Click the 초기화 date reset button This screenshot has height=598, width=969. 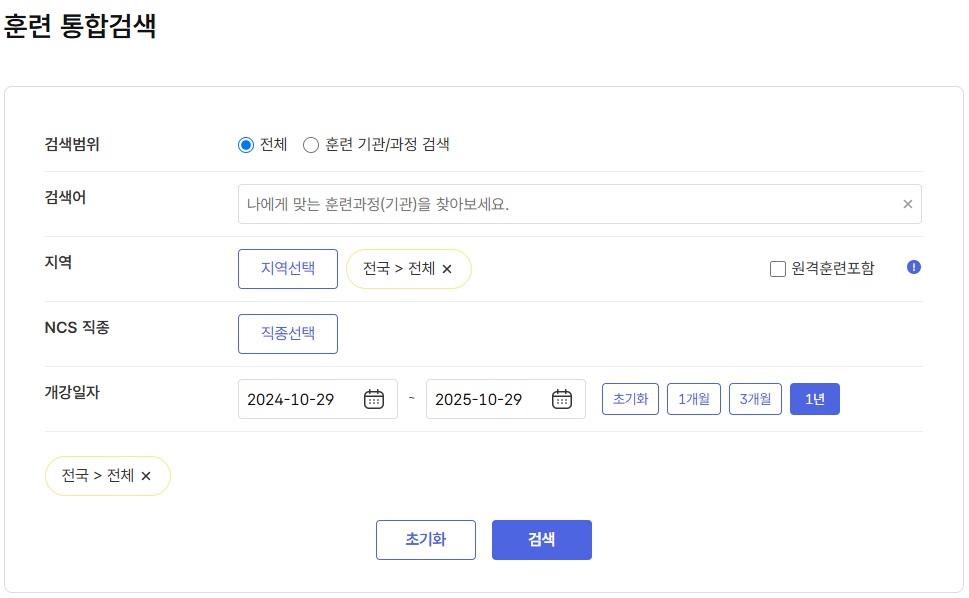[629, 398]
